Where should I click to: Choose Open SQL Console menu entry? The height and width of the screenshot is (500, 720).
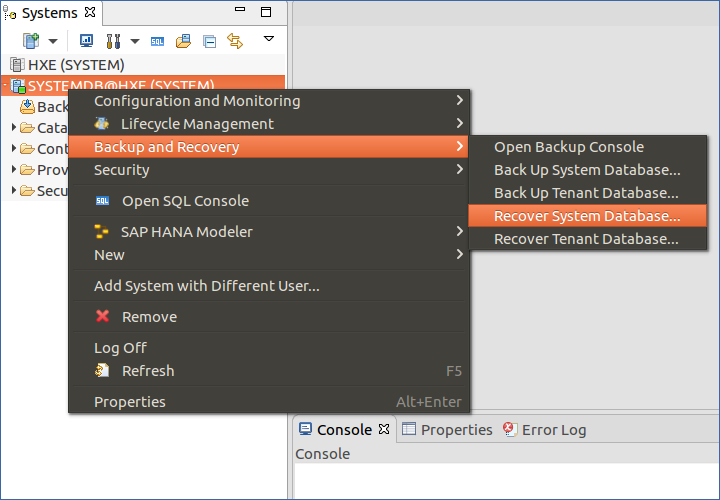pos(269,201)
